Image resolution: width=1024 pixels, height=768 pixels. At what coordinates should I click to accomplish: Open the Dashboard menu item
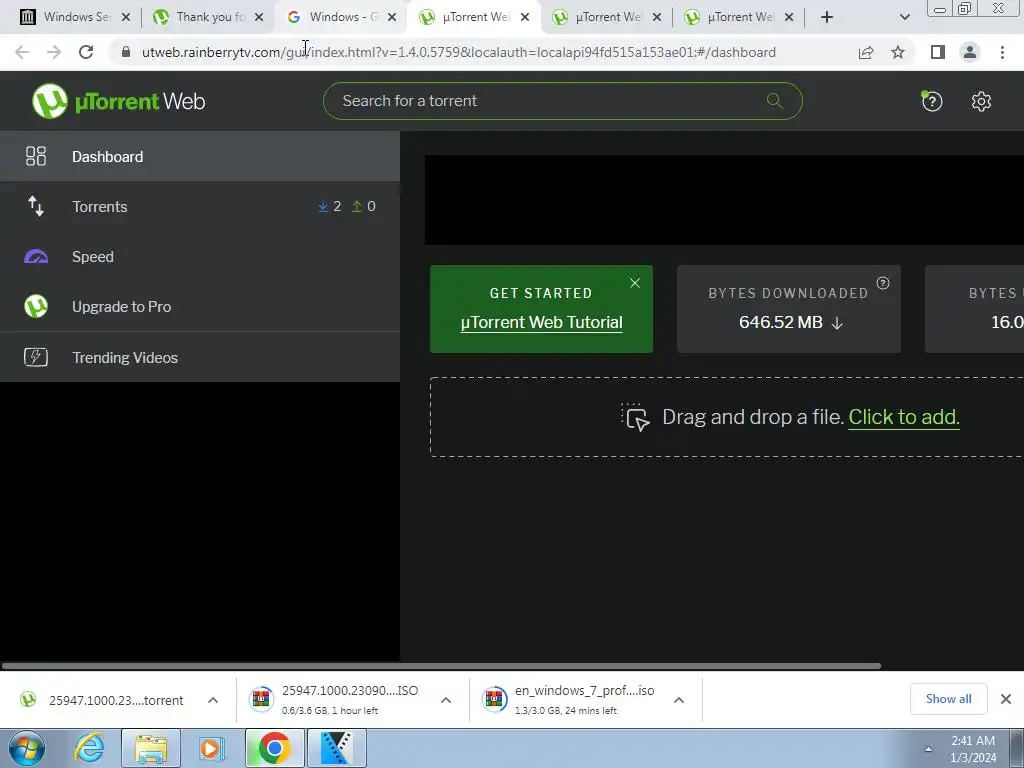pyautogui.click(x=200, y=157)
